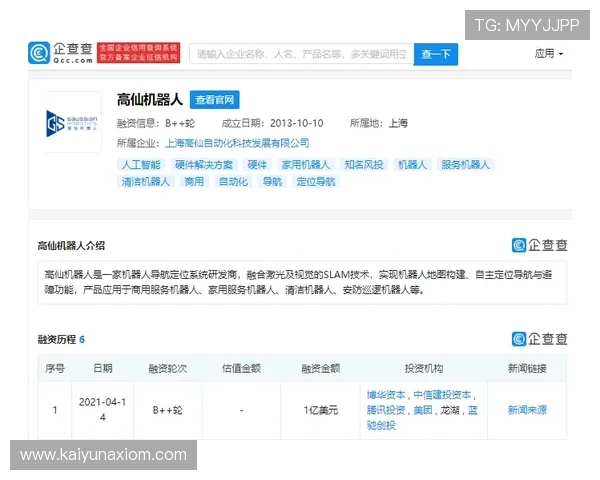Click the Qcc.com logo
The height and width of the screenshot is (480, 600).
[60, 53]
